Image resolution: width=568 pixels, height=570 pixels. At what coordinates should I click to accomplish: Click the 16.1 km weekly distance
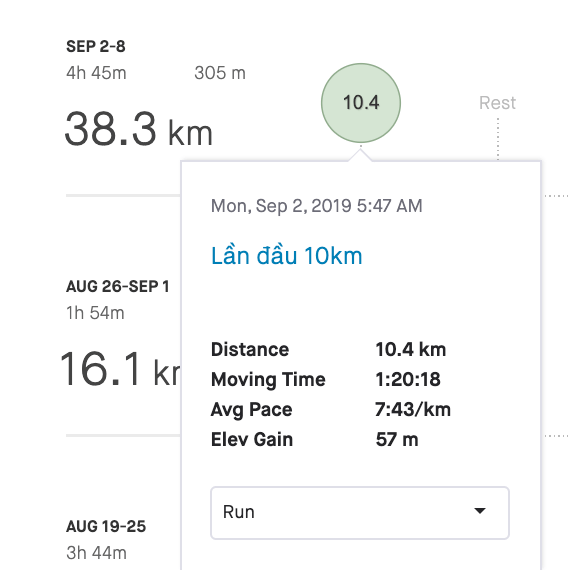(x=120, y=368)
